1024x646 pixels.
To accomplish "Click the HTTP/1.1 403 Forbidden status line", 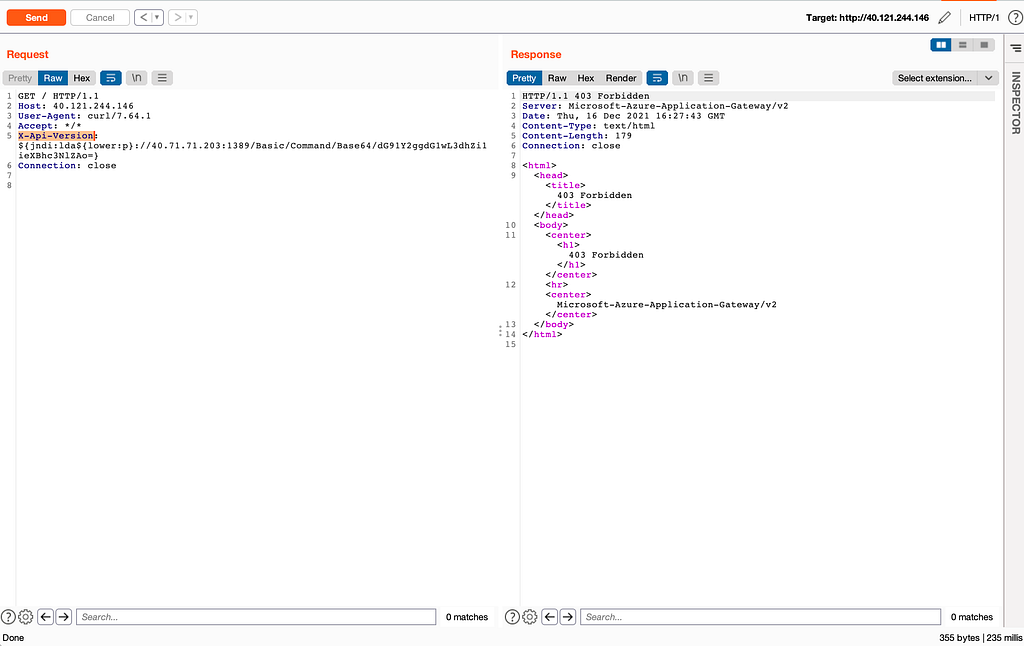I will pos(586,96).
